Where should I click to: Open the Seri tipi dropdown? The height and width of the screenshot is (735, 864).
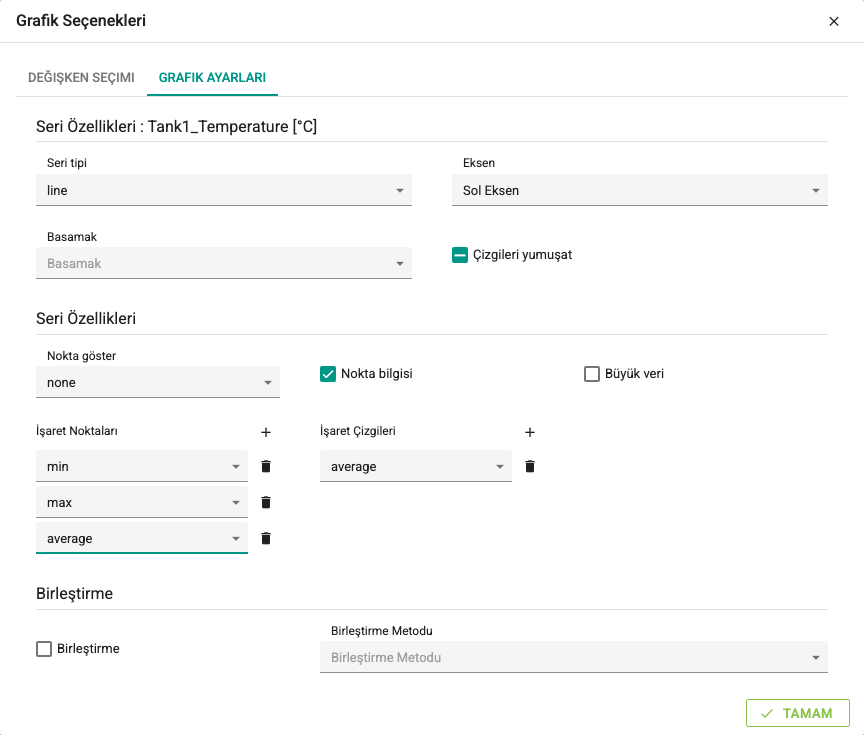224,191
